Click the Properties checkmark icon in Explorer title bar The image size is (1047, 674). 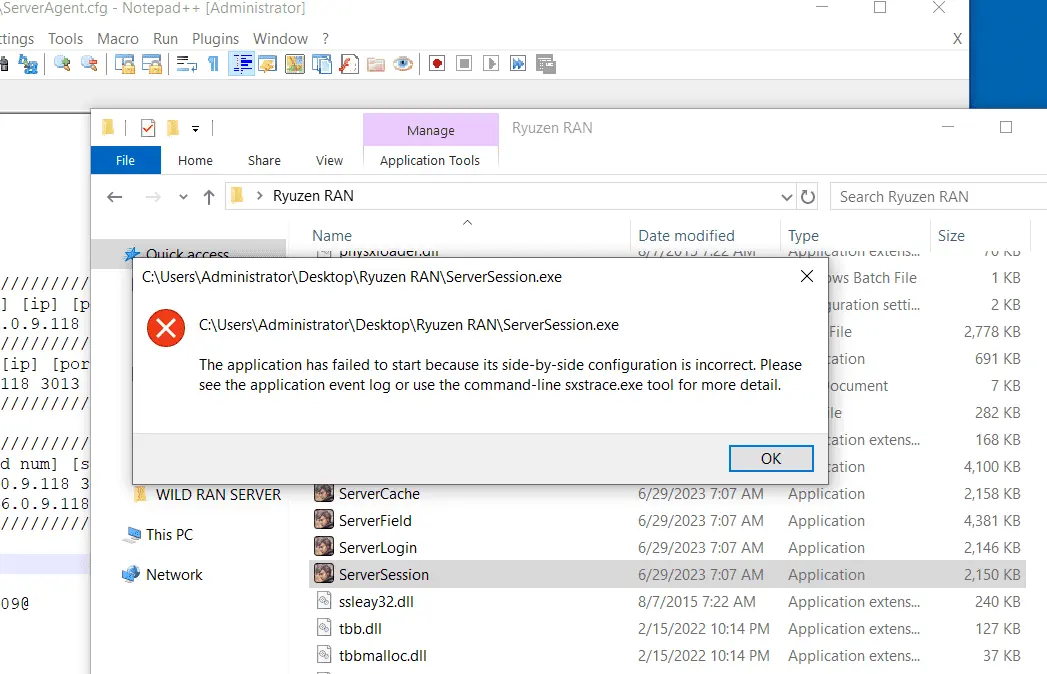148,128
